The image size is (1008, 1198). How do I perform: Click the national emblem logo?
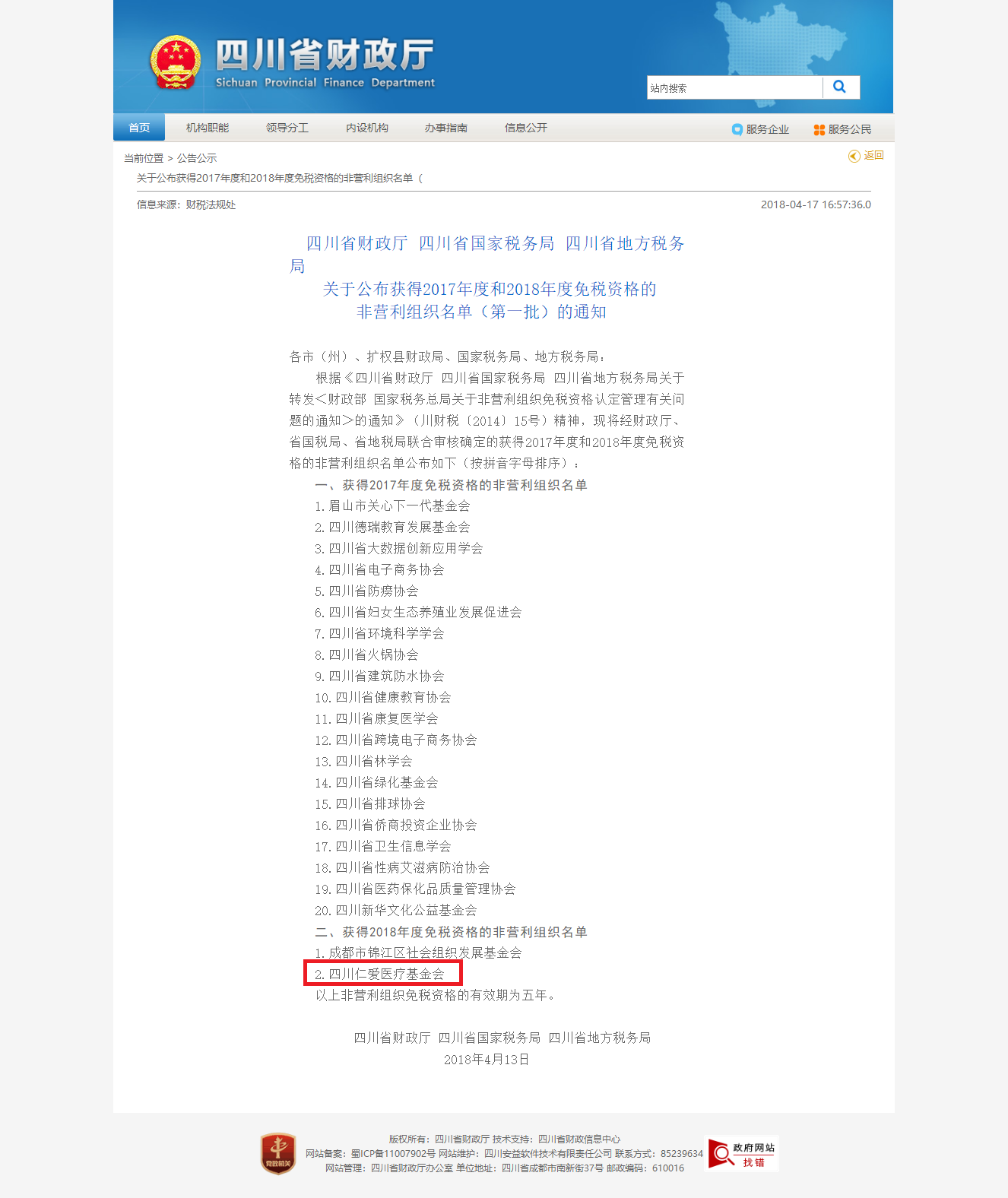176,62
